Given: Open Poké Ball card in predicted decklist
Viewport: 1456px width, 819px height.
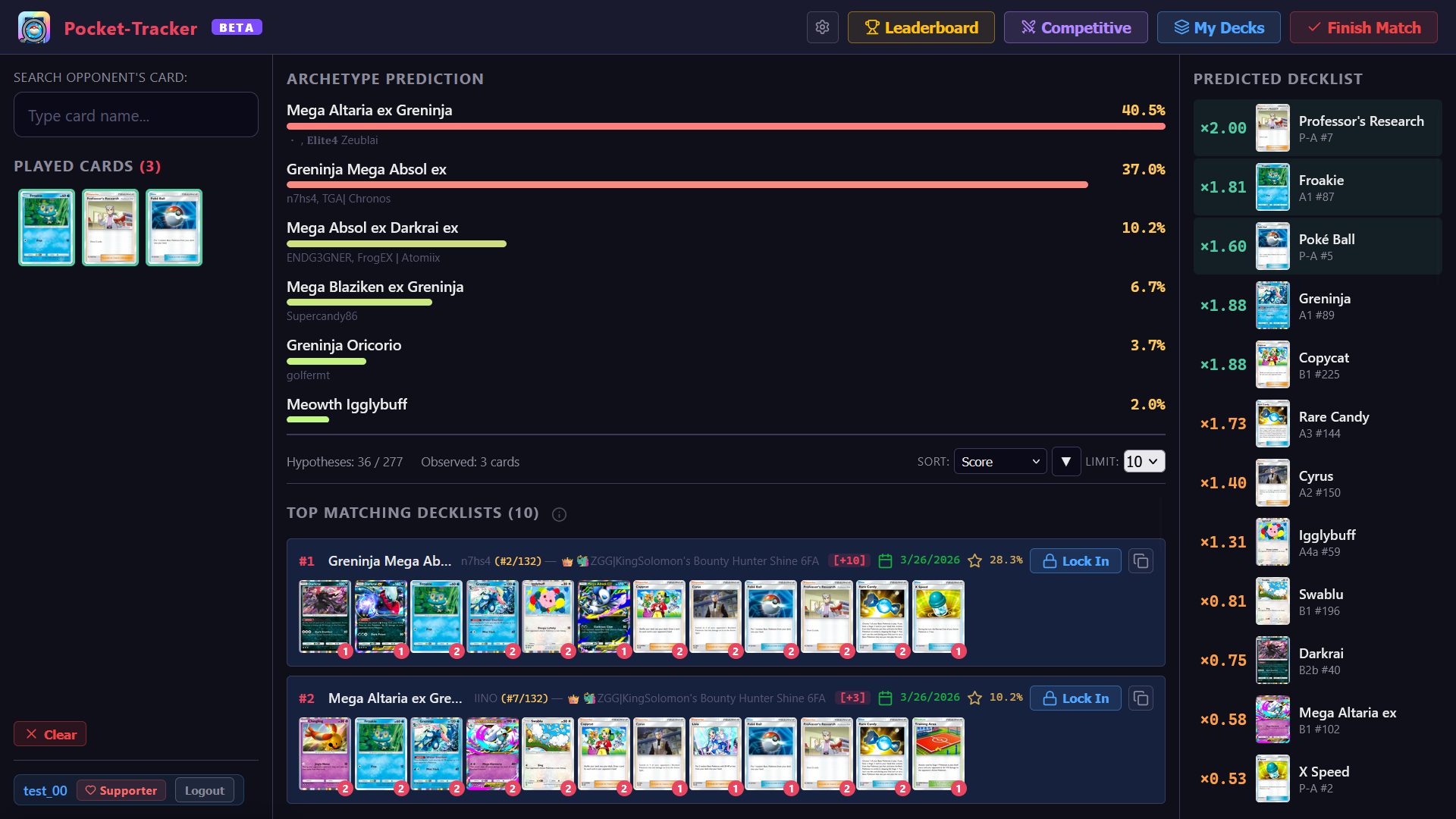Looking at the screenshot, I should click(x=1318, y=246).
